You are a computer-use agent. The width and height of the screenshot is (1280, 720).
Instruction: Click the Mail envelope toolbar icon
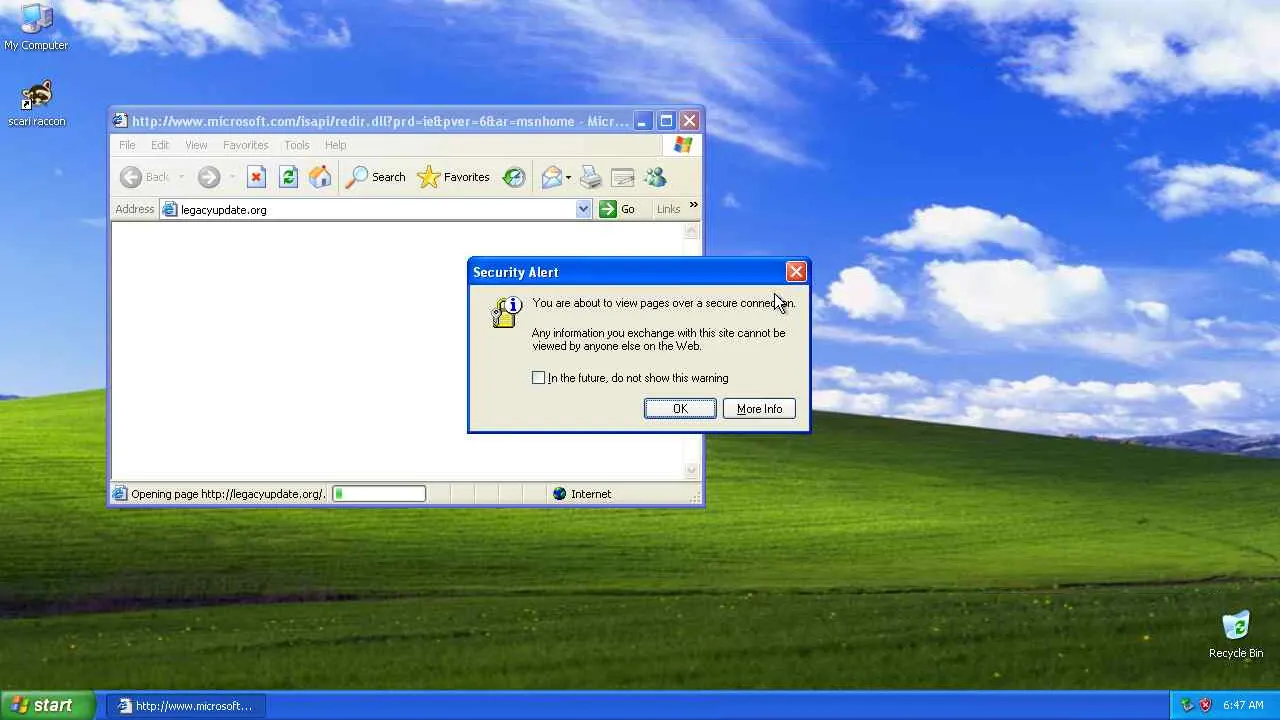pos(552,177)
